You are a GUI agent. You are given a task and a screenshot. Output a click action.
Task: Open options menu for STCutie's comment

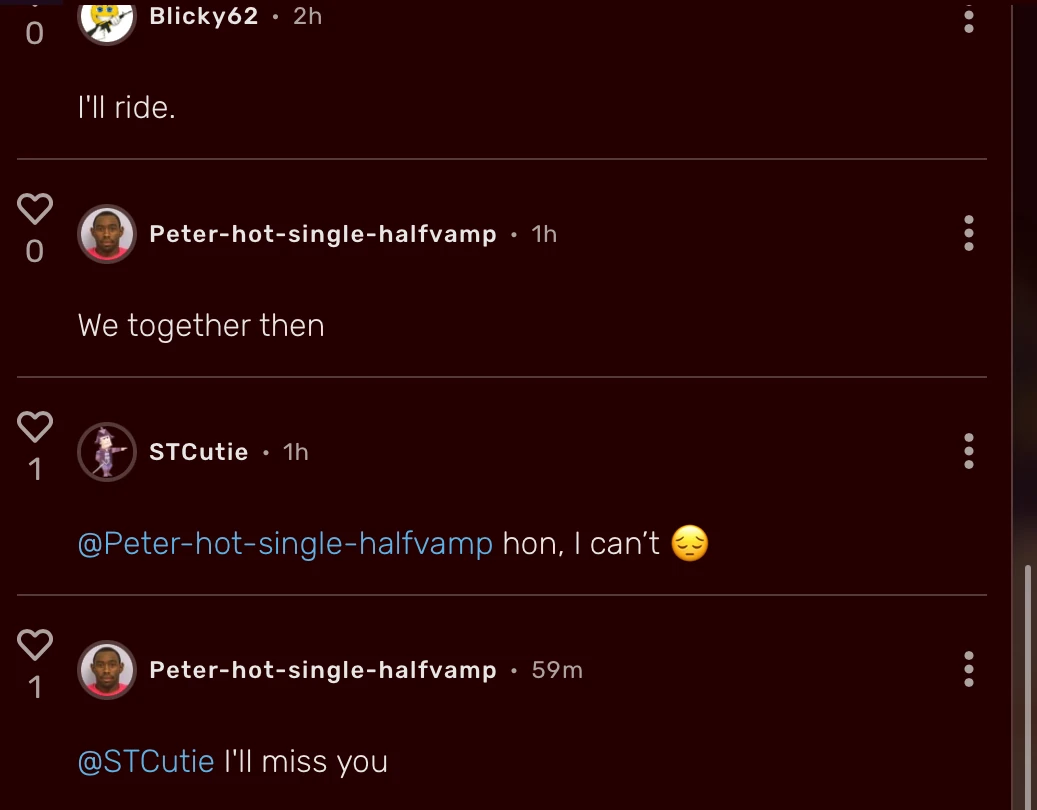968,452
